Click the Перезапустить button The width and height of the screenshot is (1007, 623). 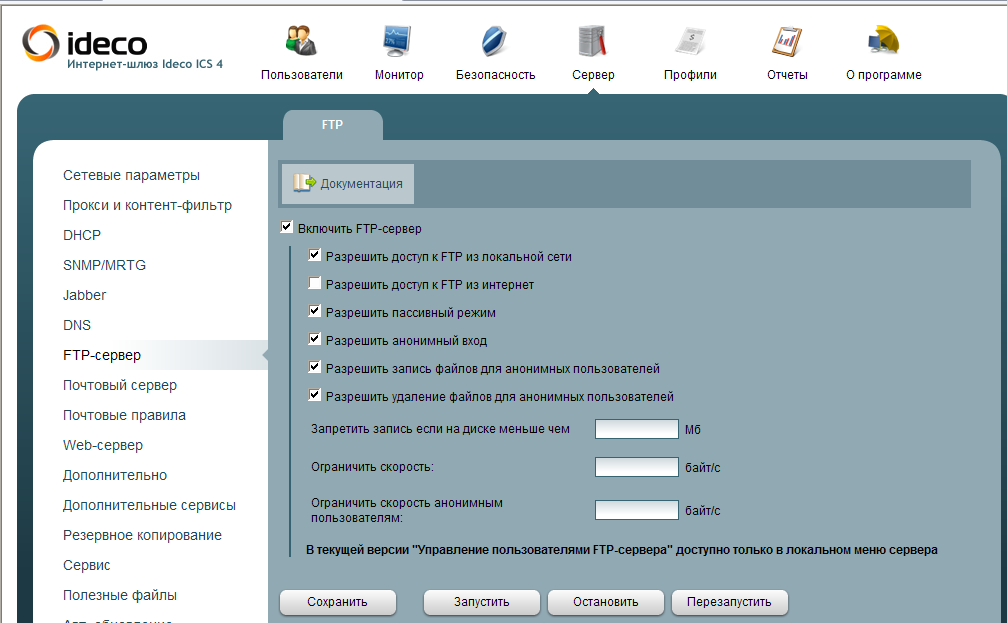pyautogui.click(x=730, y=602)
